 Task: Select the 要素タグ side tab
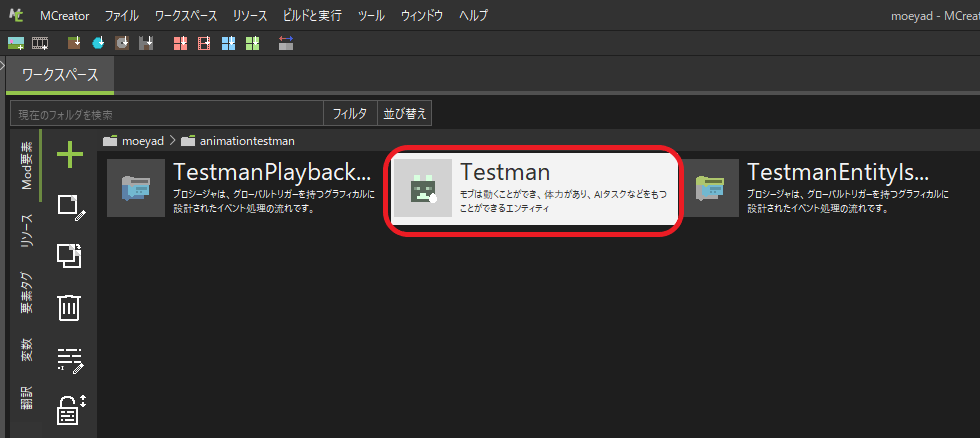pos(26,292)
